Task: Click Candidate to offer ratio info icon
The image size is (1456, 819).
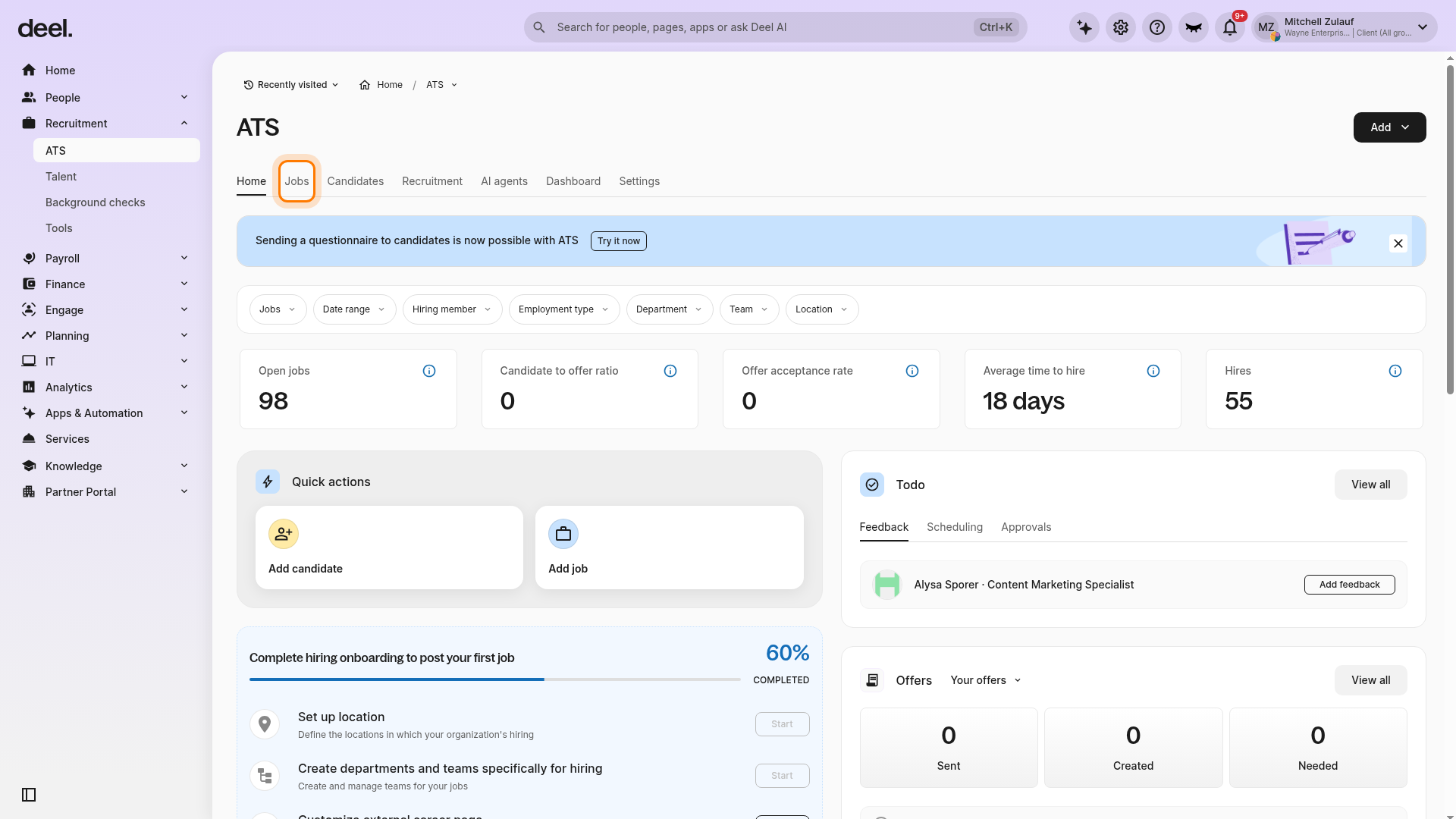Action: coord(670,371)
